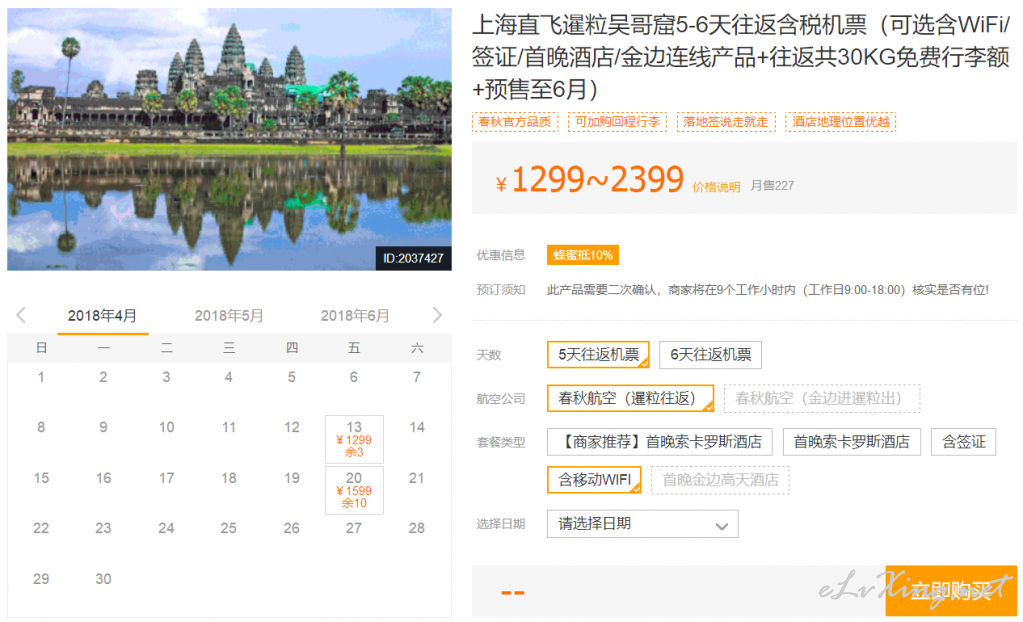Click calendar date 14

click(x=417, y=427)
